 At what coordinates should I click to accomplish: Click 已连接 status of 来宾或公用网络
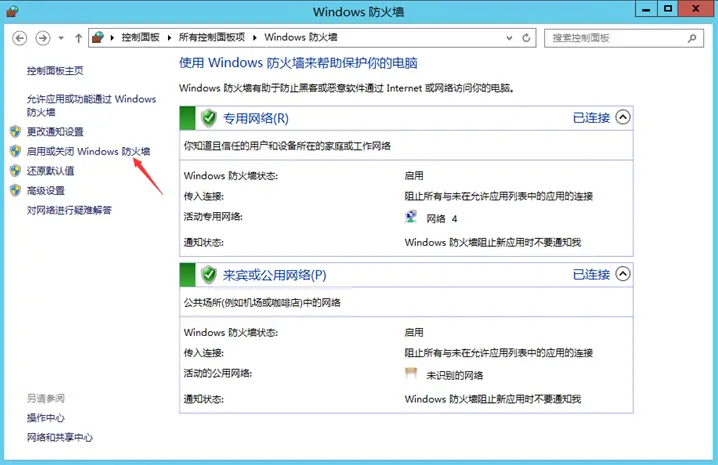pyautogui.click(x=592, y=274)
